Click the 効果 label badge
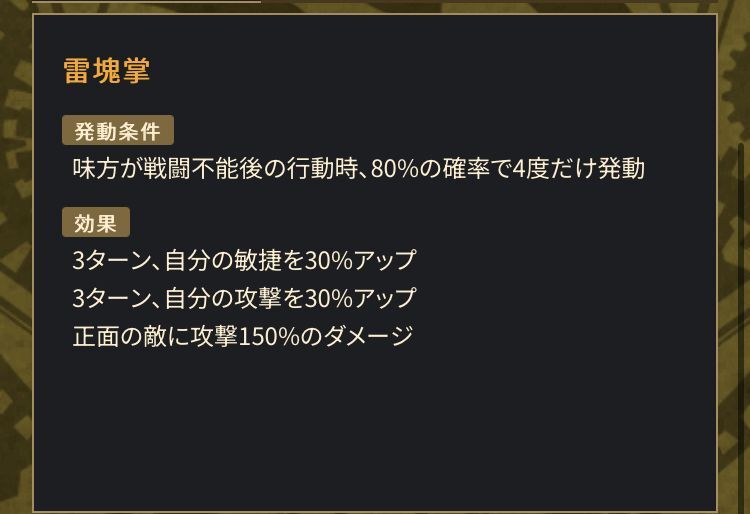The image size is (750, 514). [95, 223]
